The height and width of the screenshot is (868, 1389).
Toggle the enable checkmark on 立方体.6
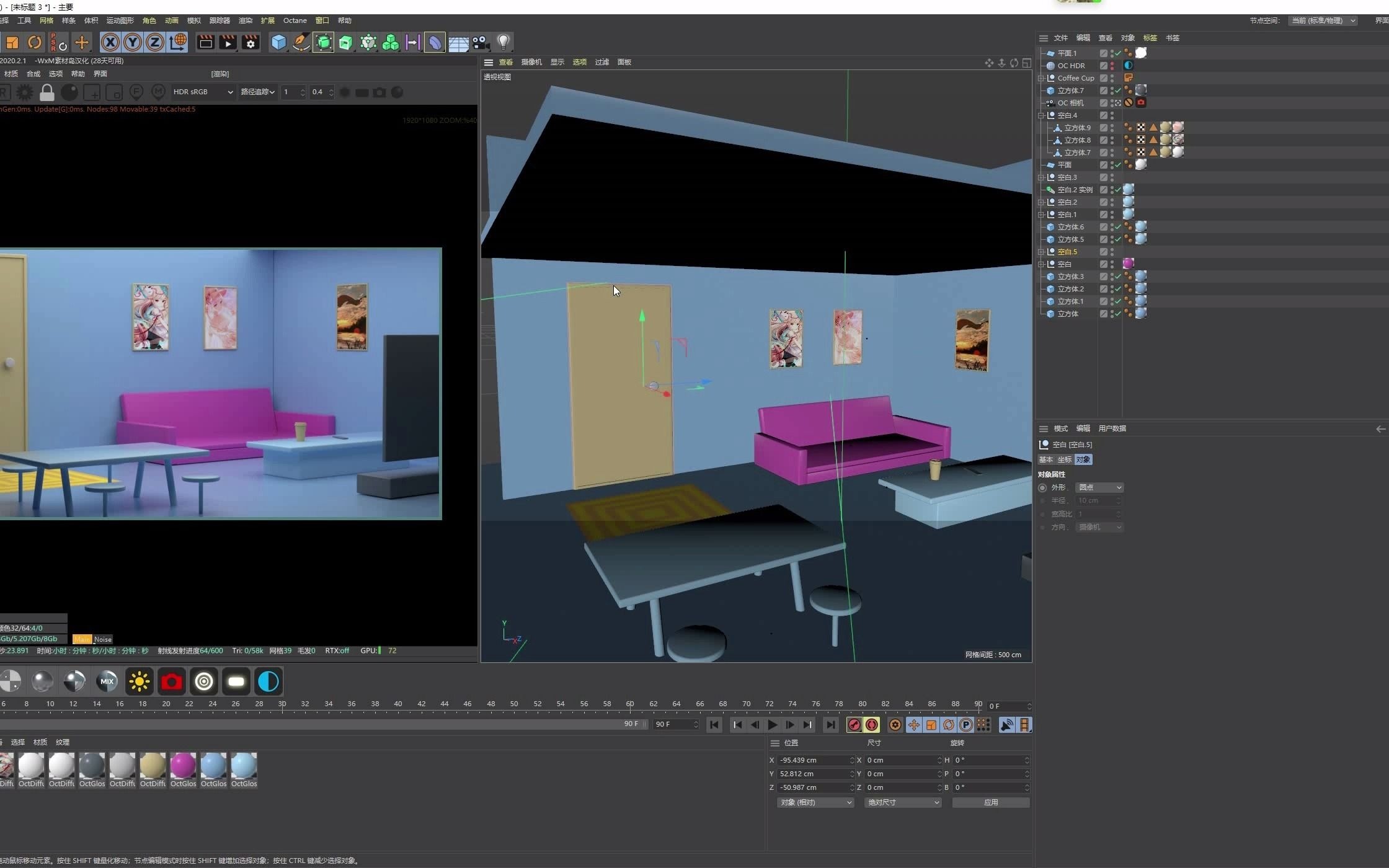point(1118,227)
